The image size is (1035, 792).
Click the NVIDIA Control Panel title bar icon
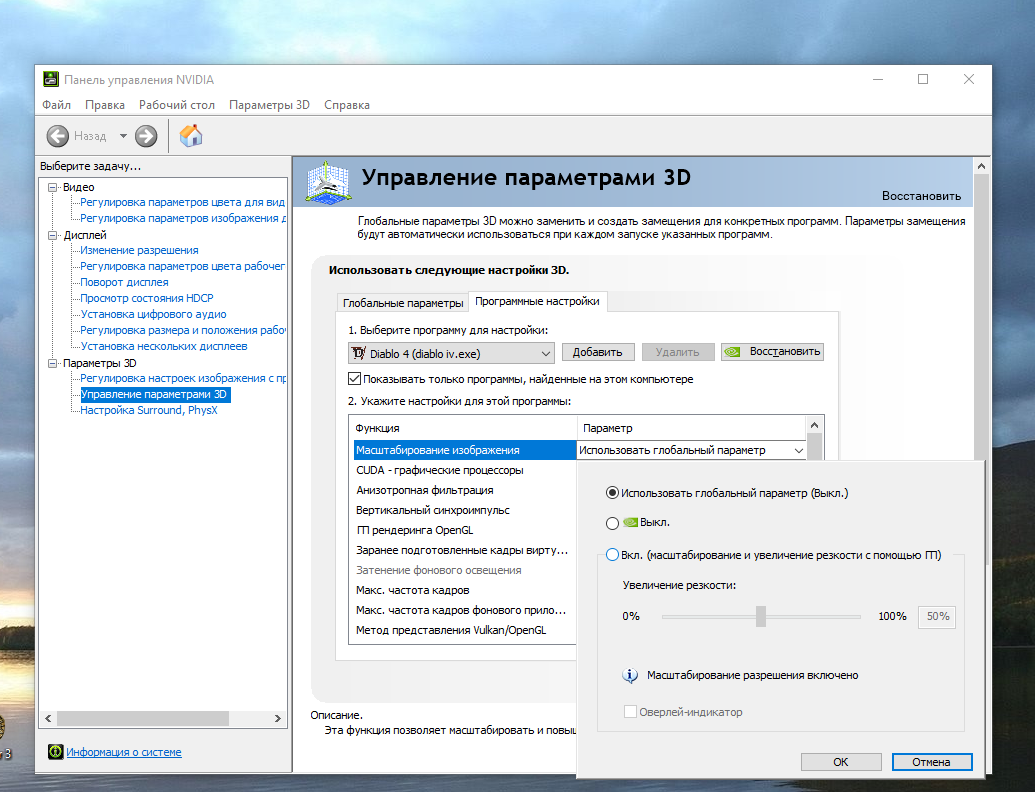pyautogui.click(x=51, y=79)
